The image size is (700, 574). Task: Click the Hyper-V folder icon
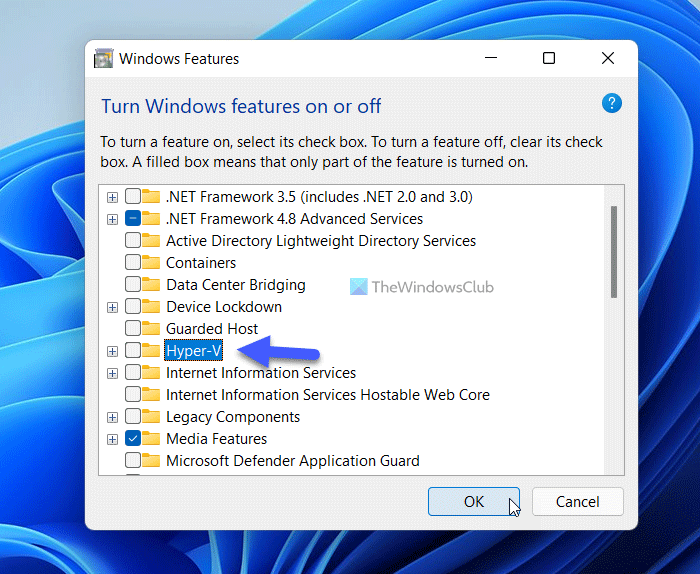tap(151, 350)
